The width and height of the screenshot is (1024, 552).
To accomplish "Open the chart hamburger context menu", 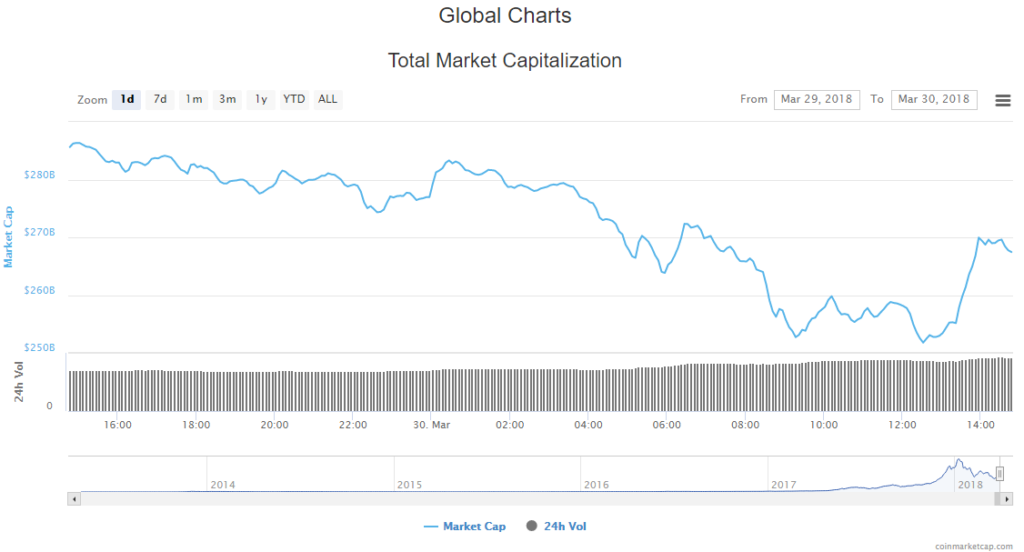I will pos(1002,100).
